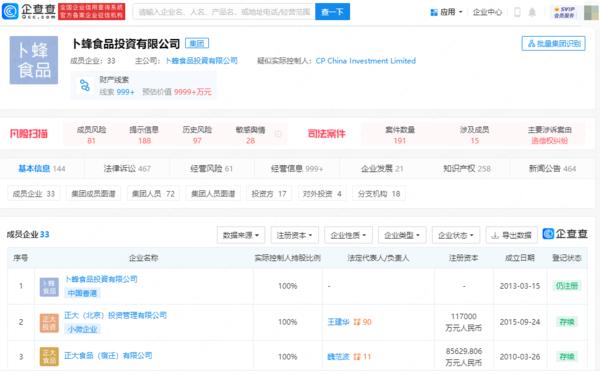This screenshot has height=371, width=600.
Task: Open 历史风险 97 in the risk scan
Action: click(x=197, y=135)
